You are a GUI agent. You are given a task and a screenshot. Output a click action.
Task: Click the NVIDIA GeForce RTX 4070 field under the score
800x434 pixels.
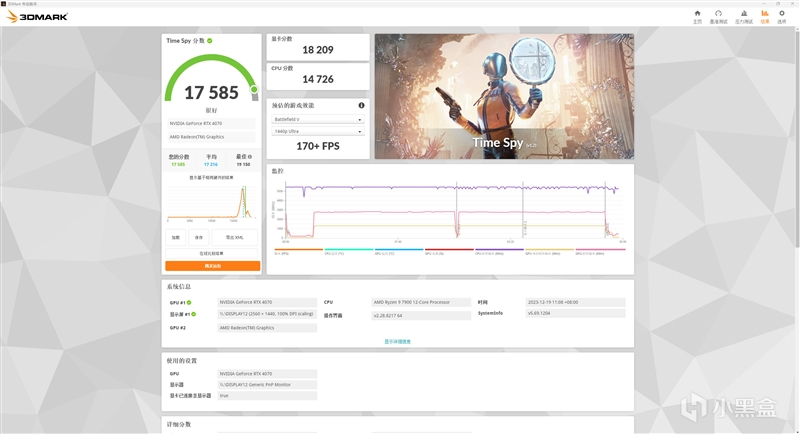point(211,123)
